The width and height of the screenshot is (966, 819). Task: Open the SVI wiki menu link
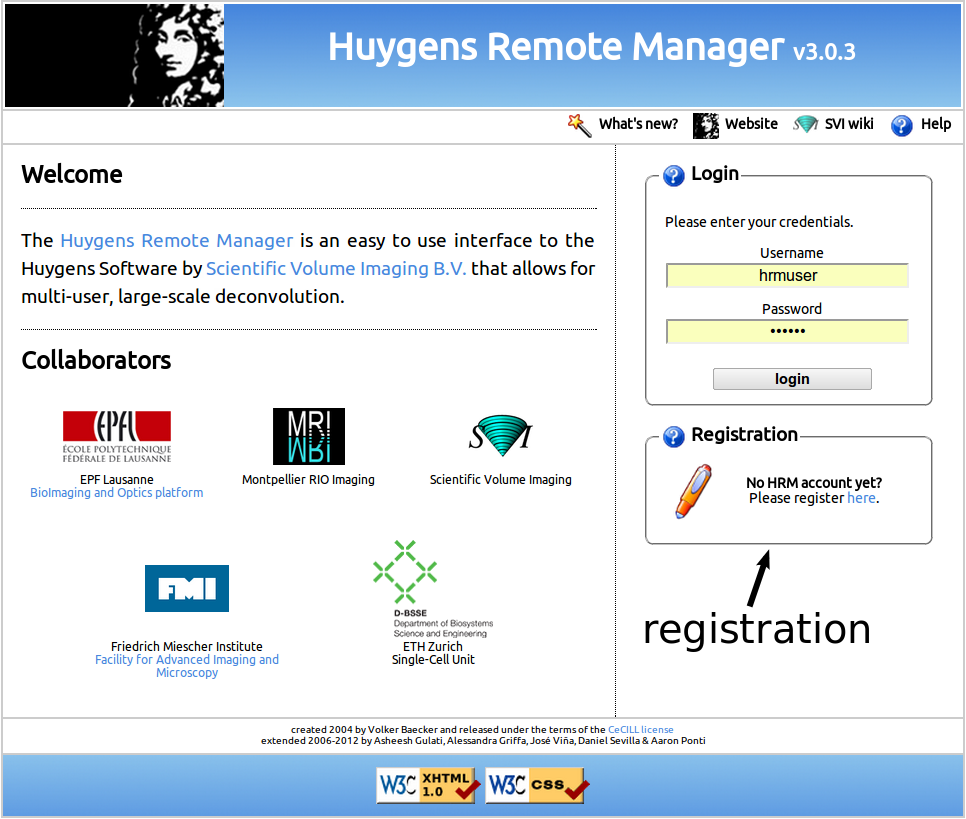pos(849,124)
